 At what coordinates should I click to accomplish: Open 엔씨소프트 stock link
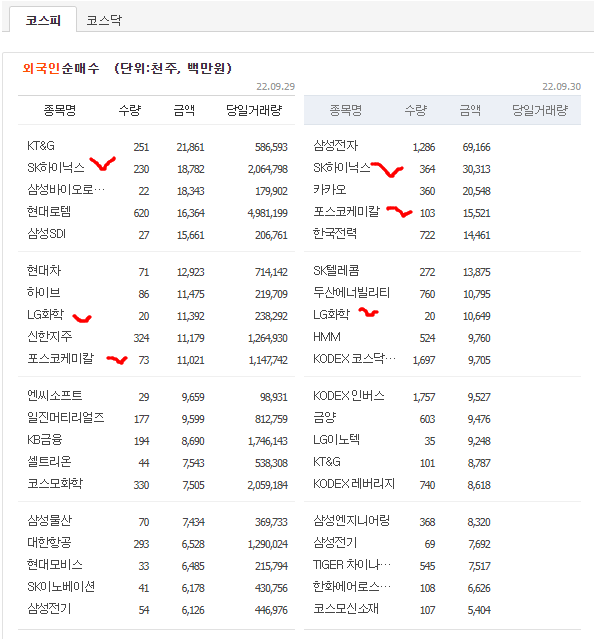coord(55,396)
